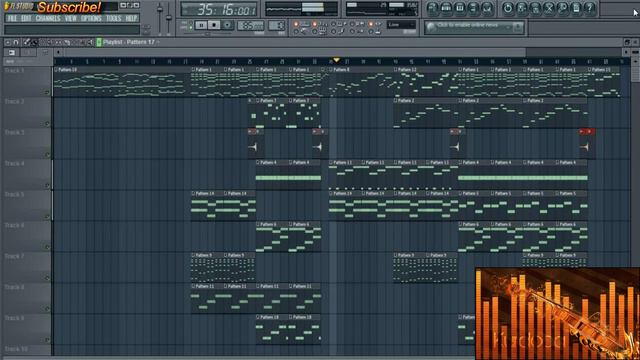Click the clipboard-shaped shortcut icon beside help
Image resolution: width=640 pixels, height=360 pixels.
click(x=576, y=8)
